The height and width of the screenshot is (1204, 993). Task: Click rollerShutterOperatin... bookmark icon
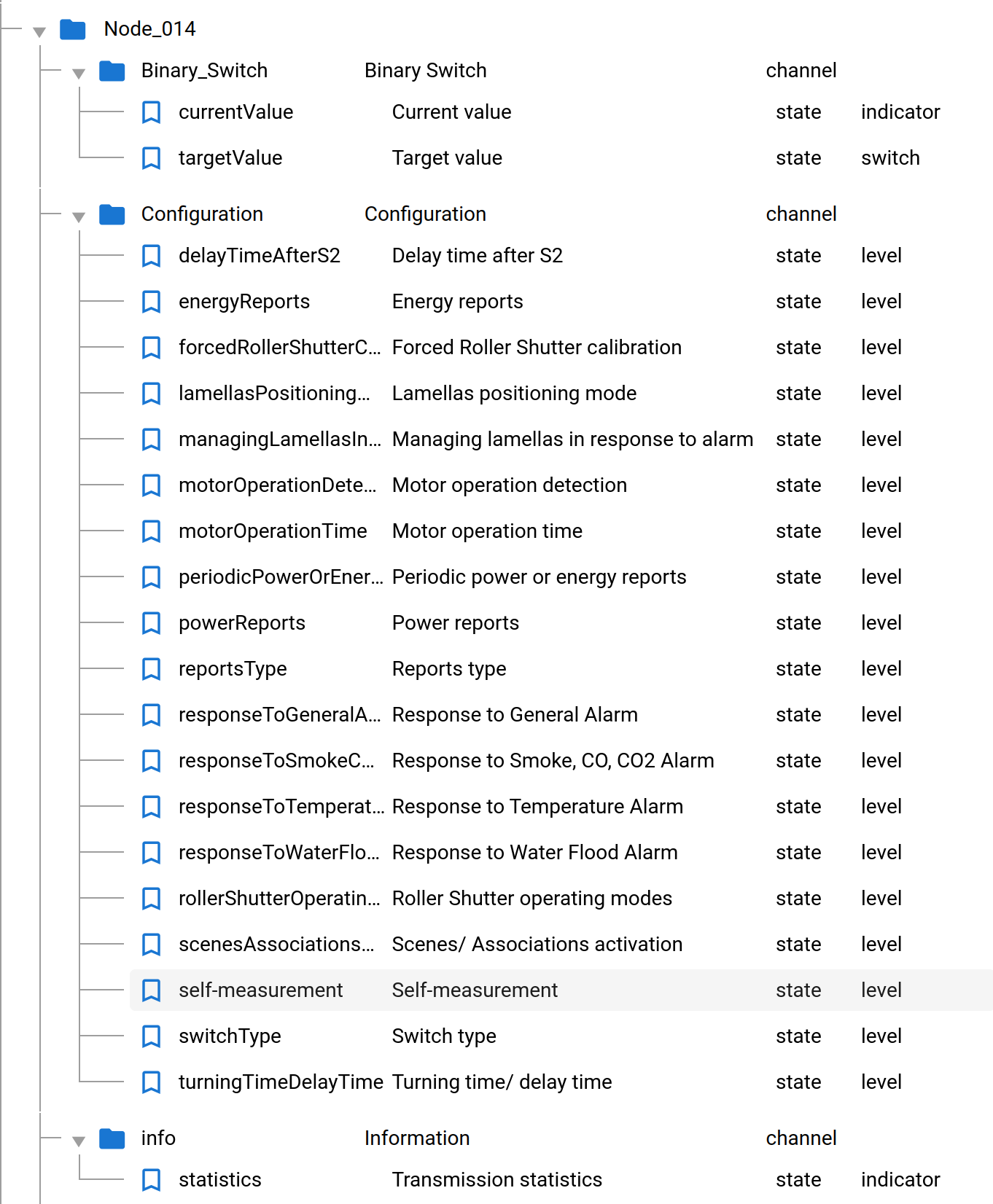(151, 899)
